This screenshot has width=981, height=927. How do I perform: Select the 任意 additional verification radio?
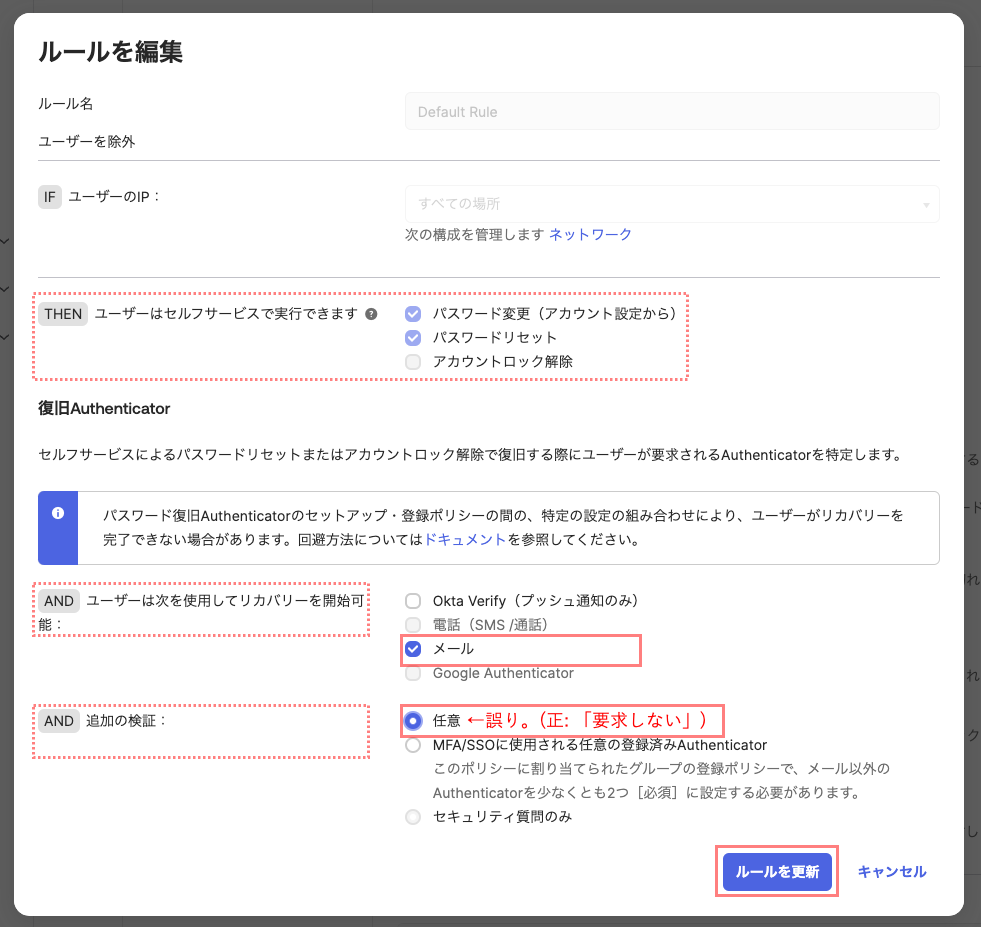click(413, 721)
